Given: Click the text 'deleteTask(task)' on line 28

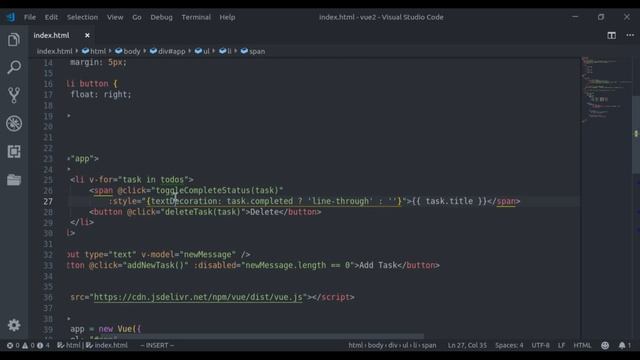Looking at the screenshot, I should coord(202,212).
